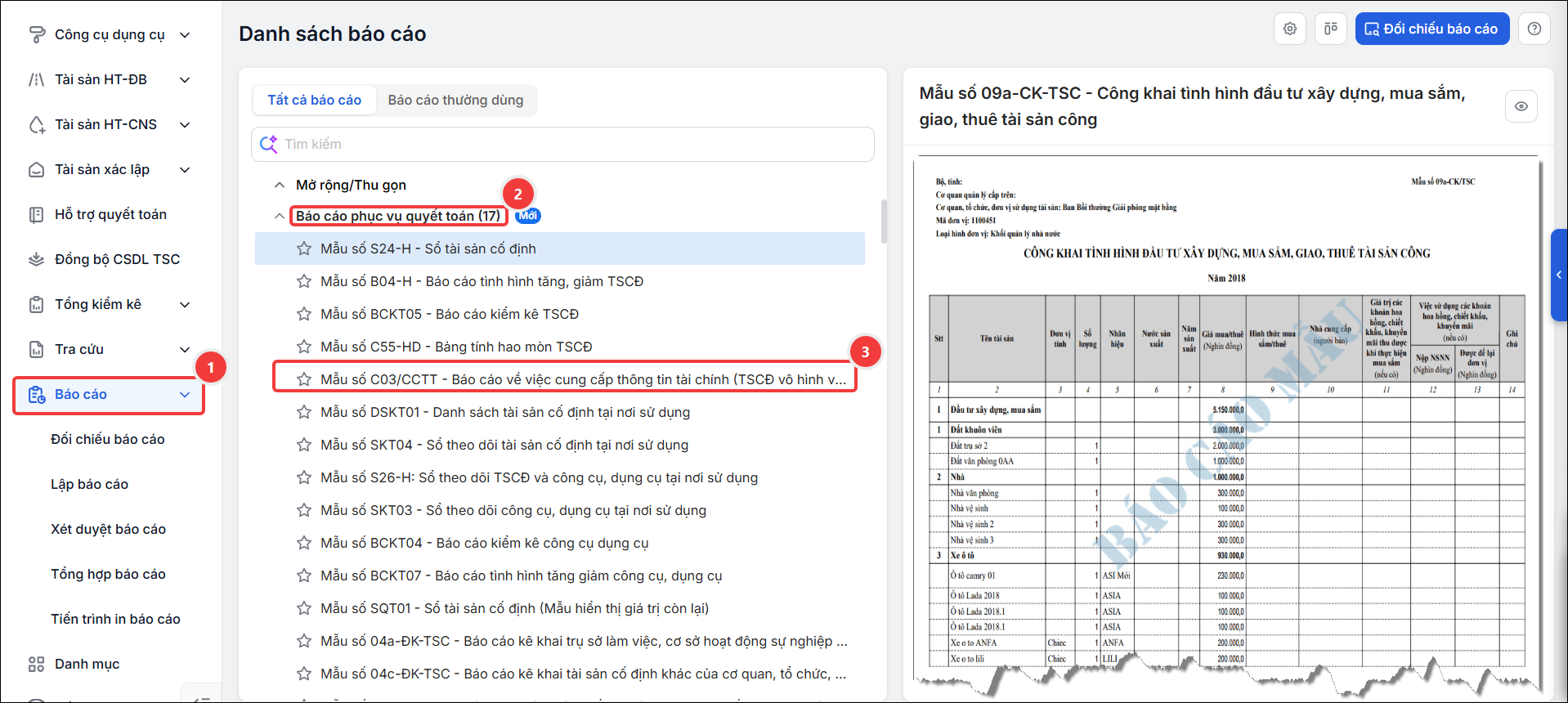This screenshot has height=703, width=1568.
Task: Click the Tài sản xác lập icon
Action: point(37,169)
